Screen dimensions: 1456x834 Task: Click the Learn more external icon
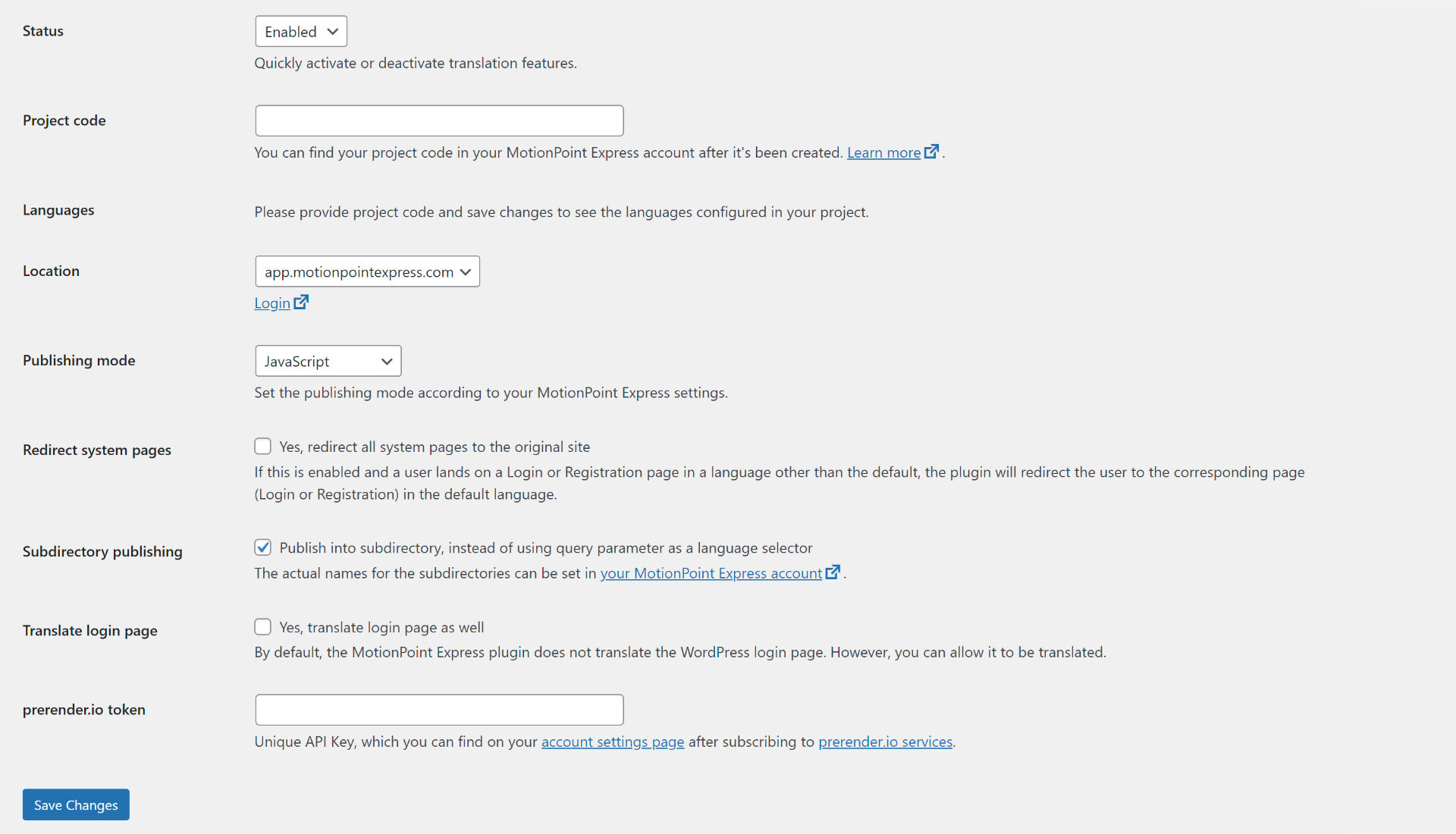coord(931,150)
